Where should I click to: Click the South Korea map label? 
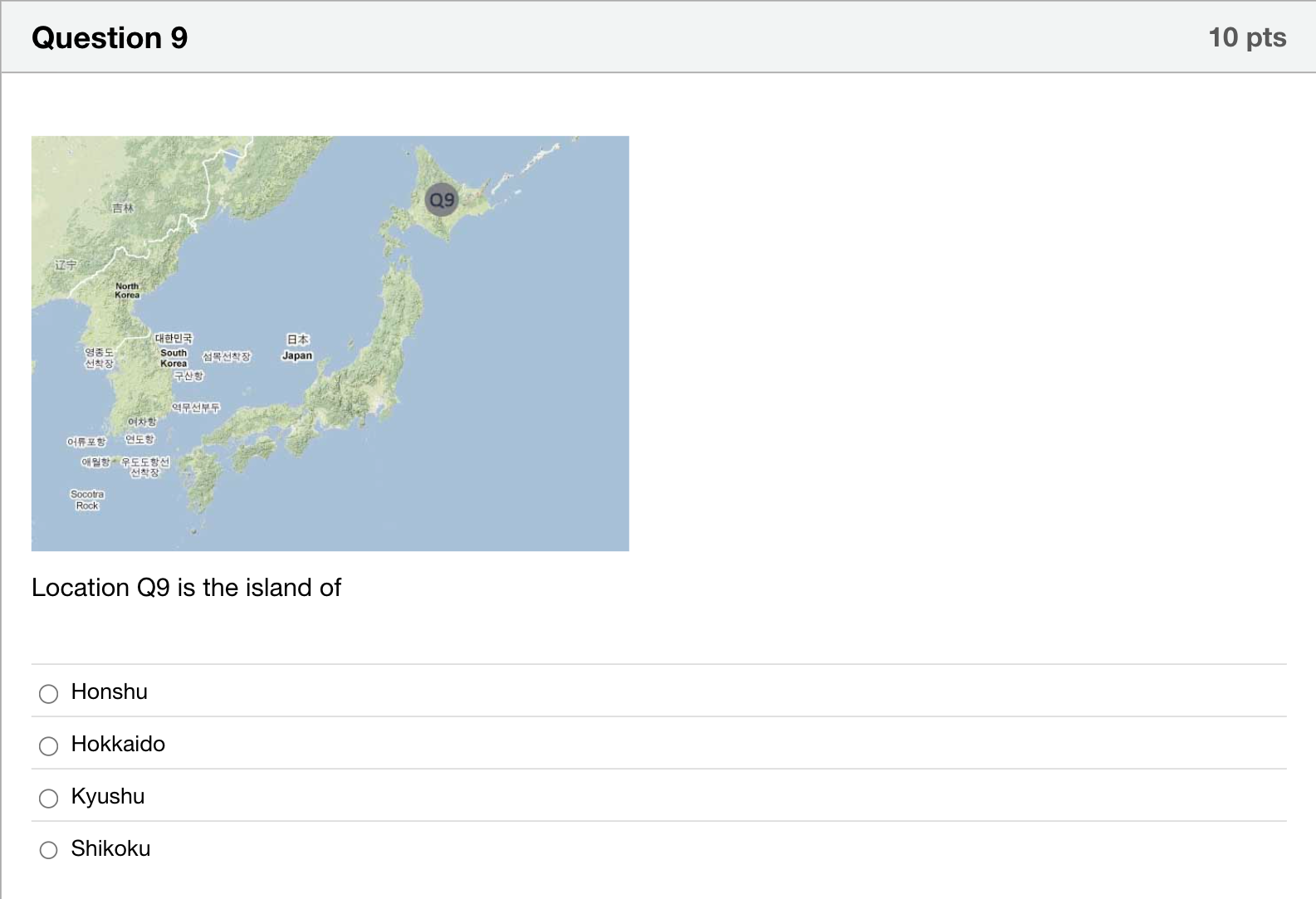(174, 358)
